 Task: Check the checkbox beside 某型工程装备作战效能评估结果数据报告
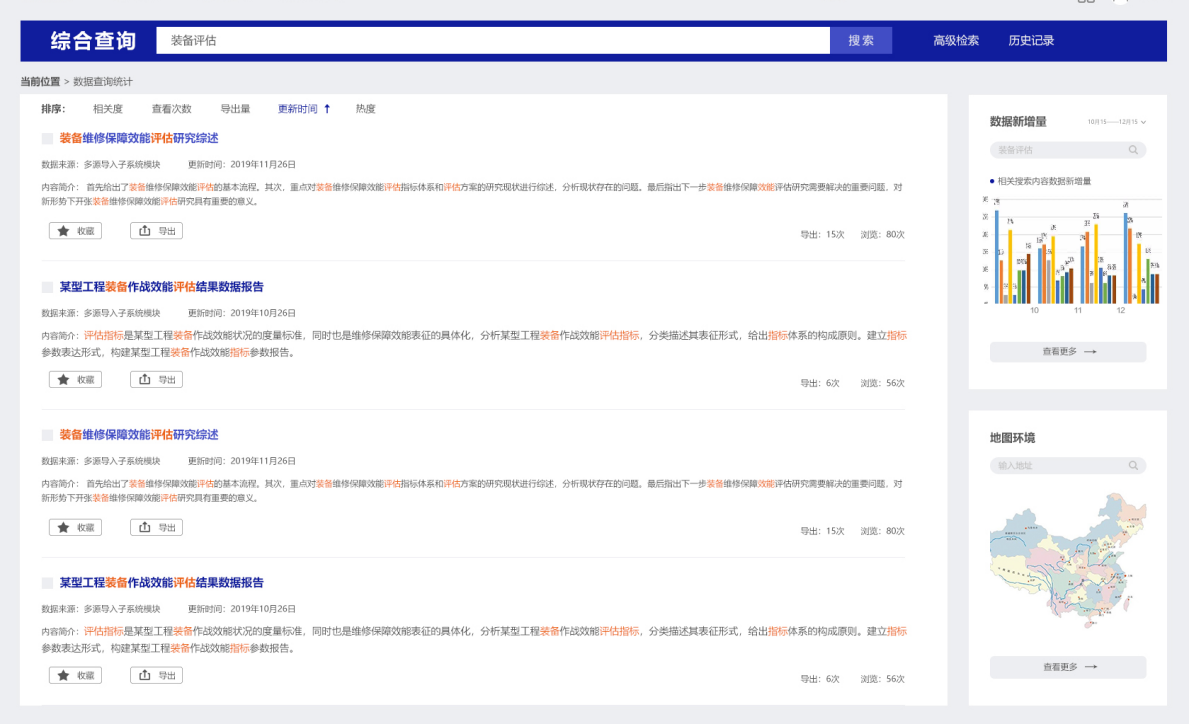click(47, 287)
